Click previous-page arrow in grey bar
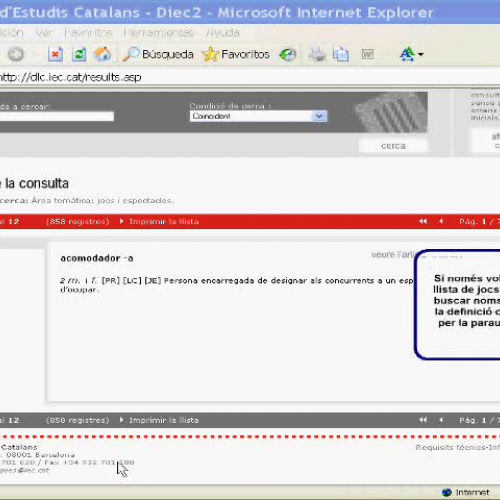 [441, 420]
